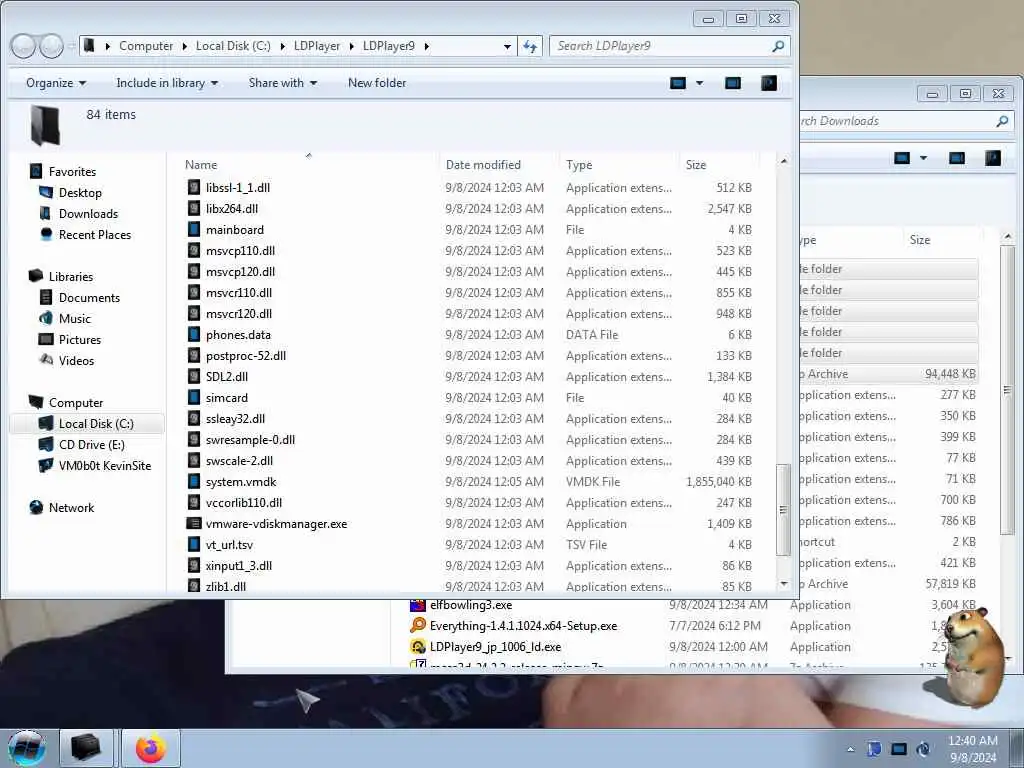Select VM0b0t KevinSite network drive
This screenshot has width=1024, height=768.
click(x=104, y=466)
